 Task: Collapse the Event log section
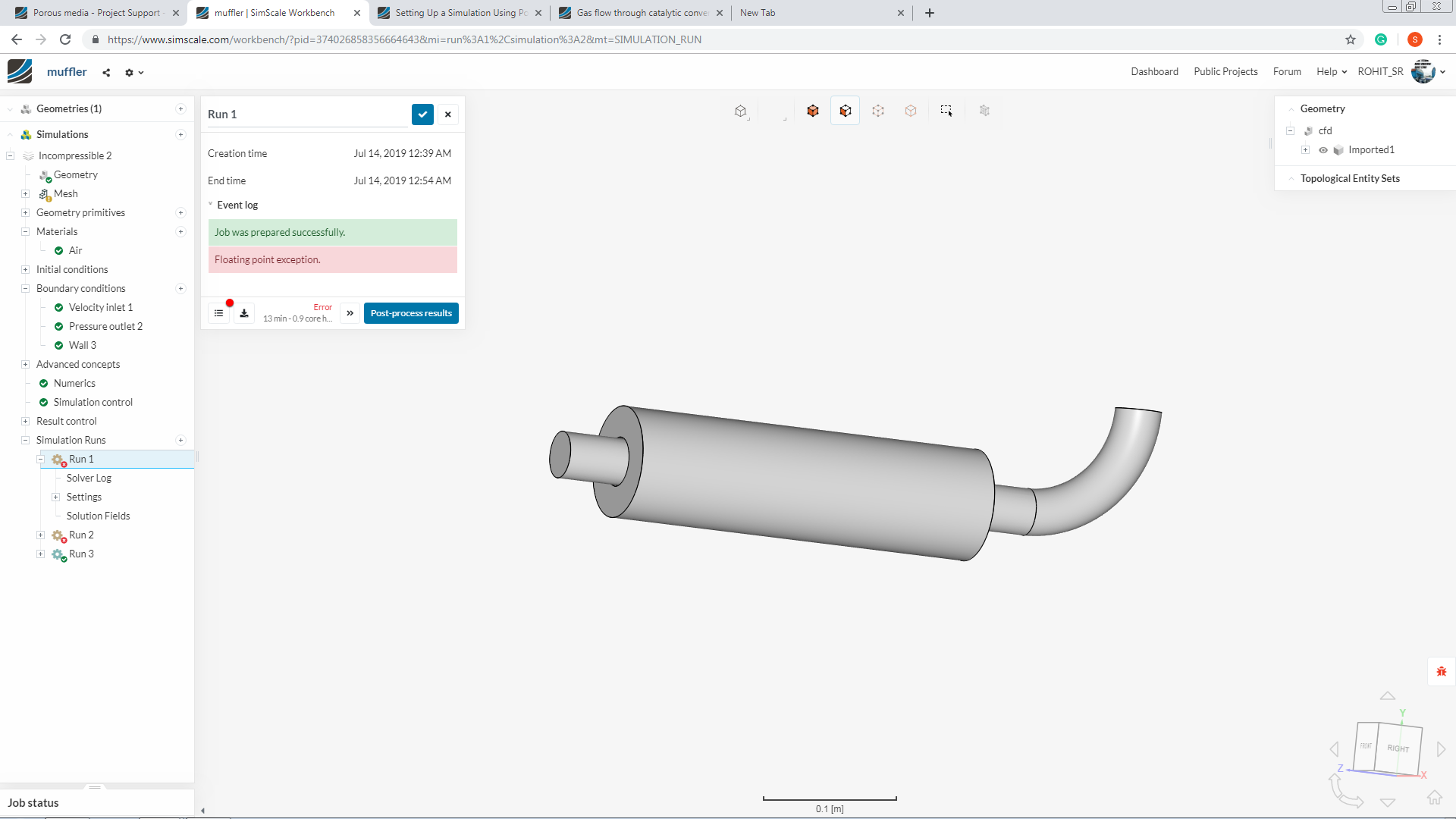click(x=211, y=205)
